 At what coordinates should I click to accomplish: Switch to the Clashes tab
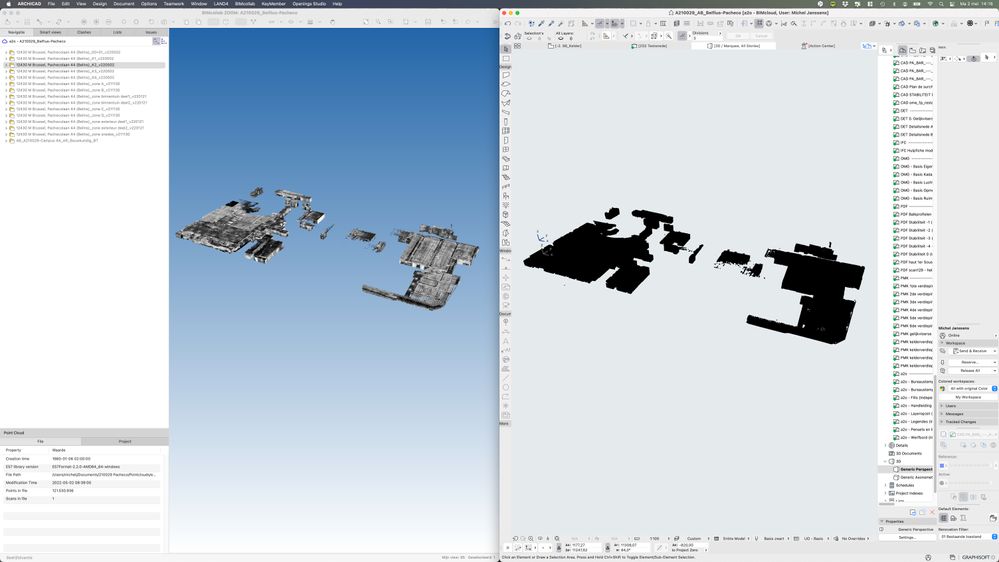pos(84,32)
